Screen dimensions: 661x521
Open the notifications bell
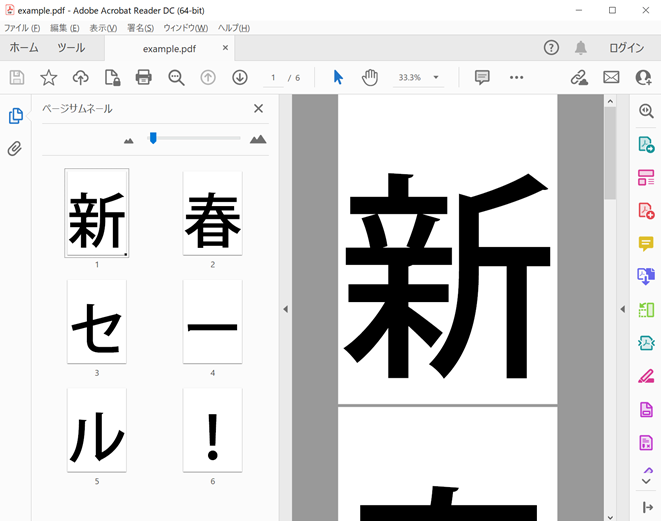tap(581, 48)
